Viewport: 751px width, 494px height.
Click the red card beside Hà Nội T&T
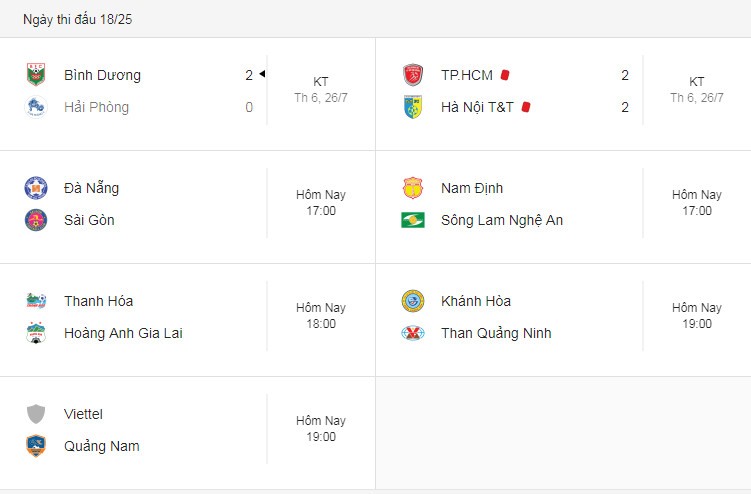pos(525,107)
